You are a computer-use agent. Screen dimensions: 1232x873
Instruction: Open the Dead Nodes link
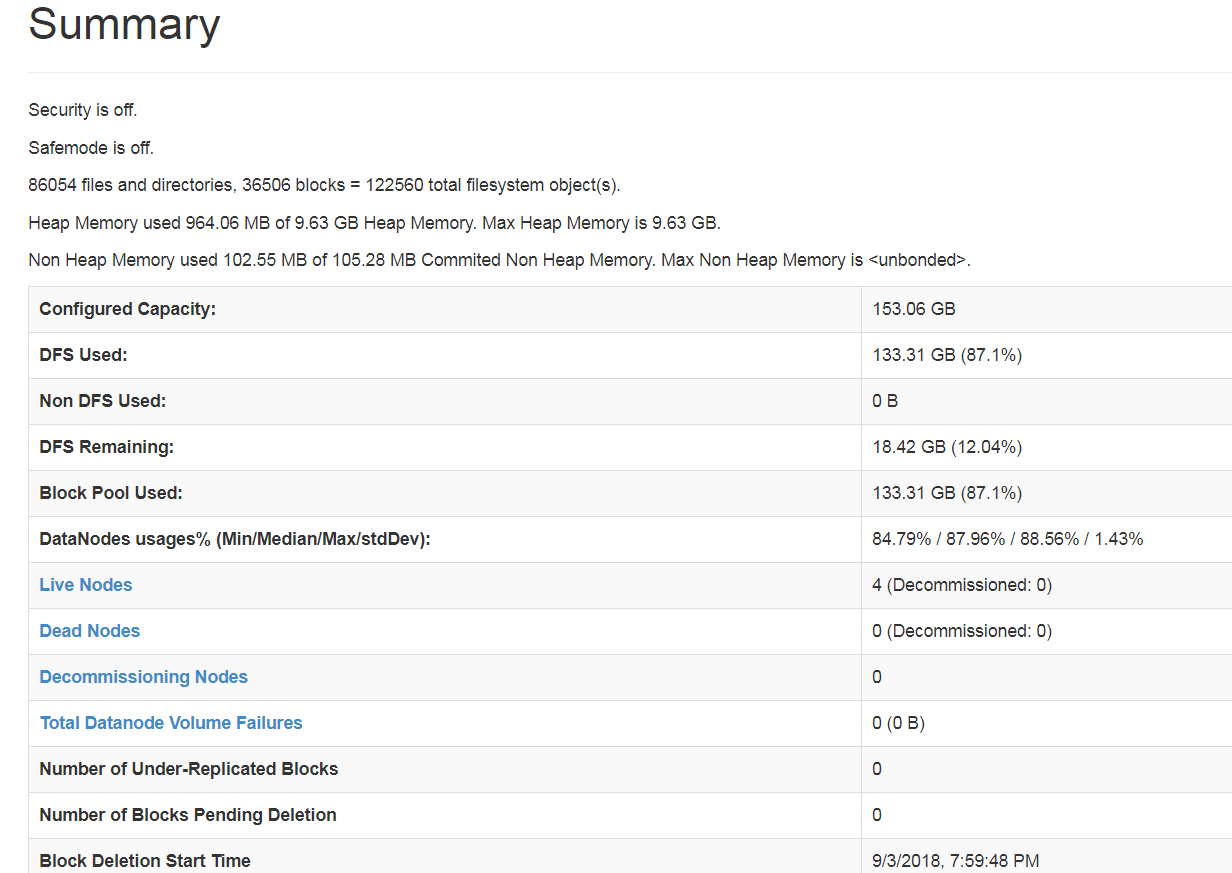point(89,630)
